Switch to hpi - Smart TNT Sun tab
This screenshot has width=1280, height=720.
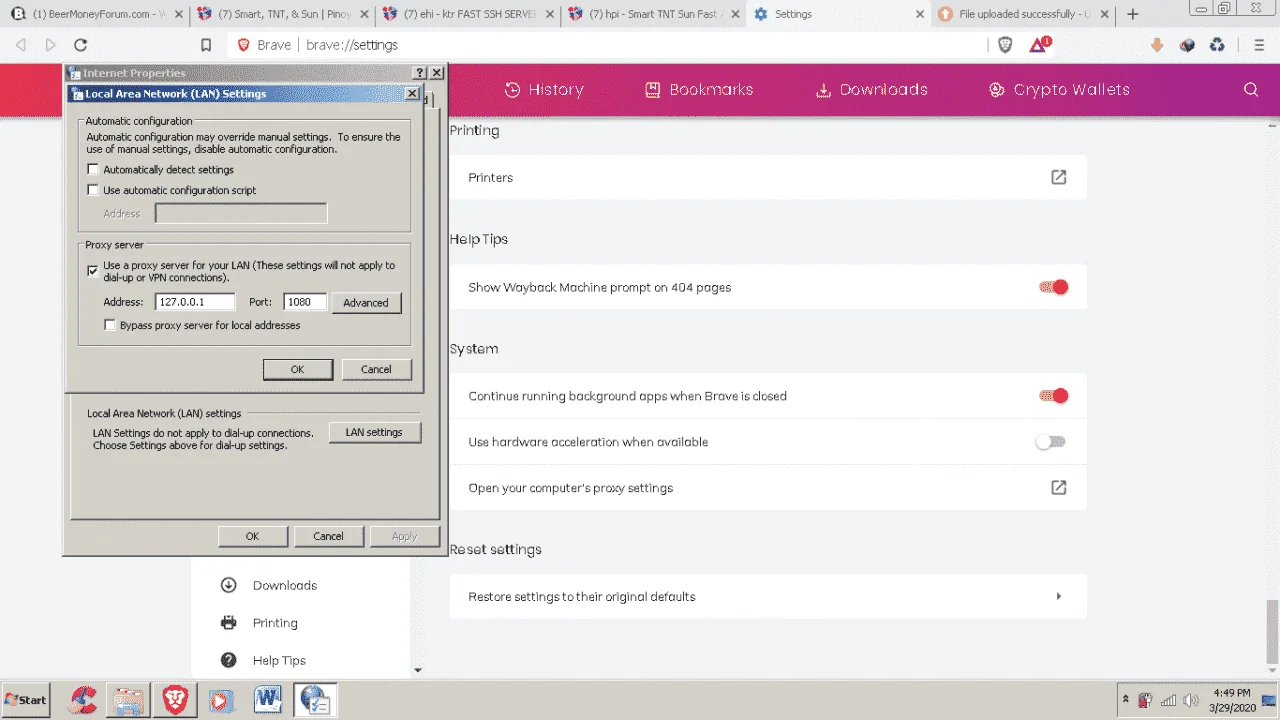tap(654, 14)
